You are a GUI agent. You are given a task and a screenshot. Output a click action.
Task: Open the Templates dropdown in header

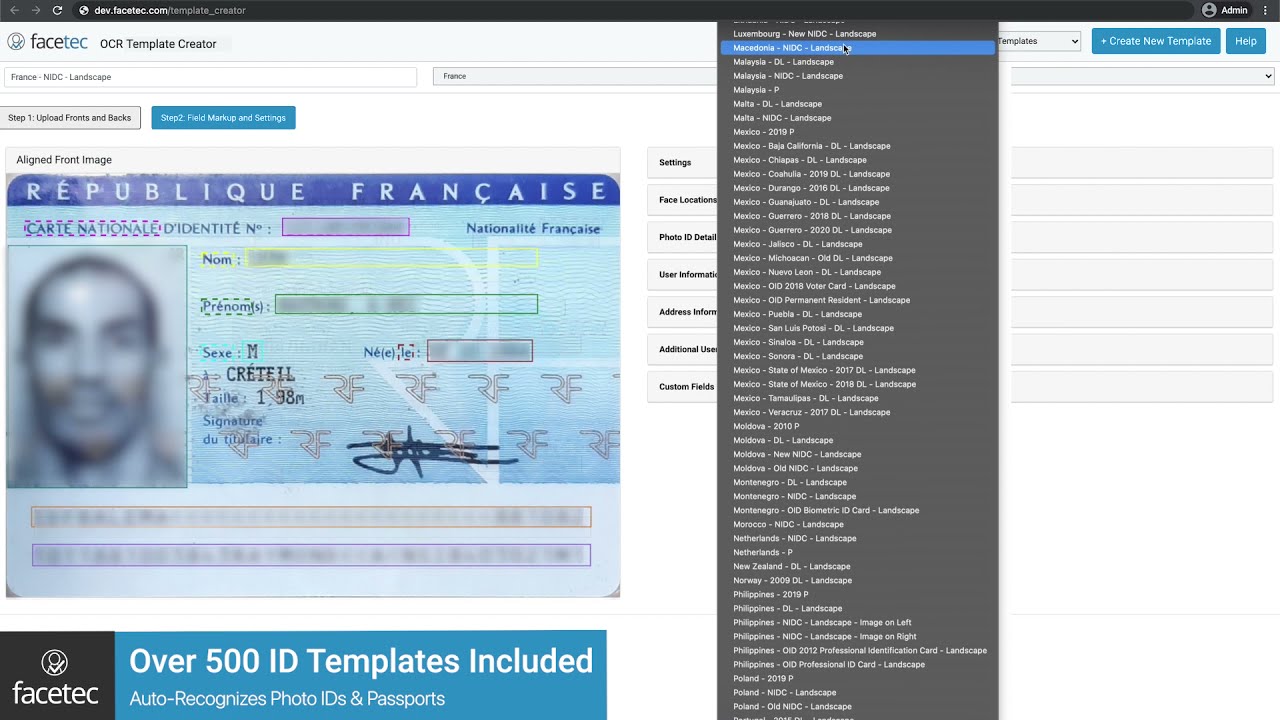[1039, 41]
